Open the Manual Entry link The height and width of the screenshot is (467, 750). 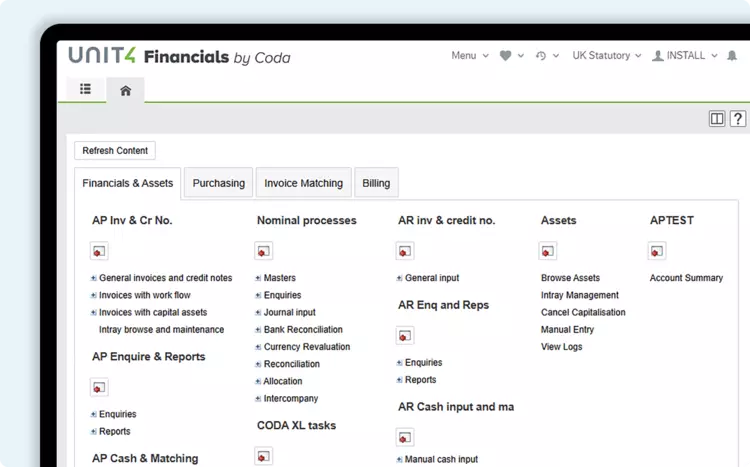click(x=567, y=330)
